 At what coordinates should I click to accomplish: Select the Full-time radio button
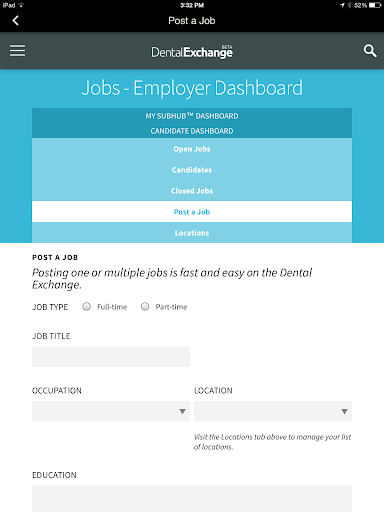point(86,306)
